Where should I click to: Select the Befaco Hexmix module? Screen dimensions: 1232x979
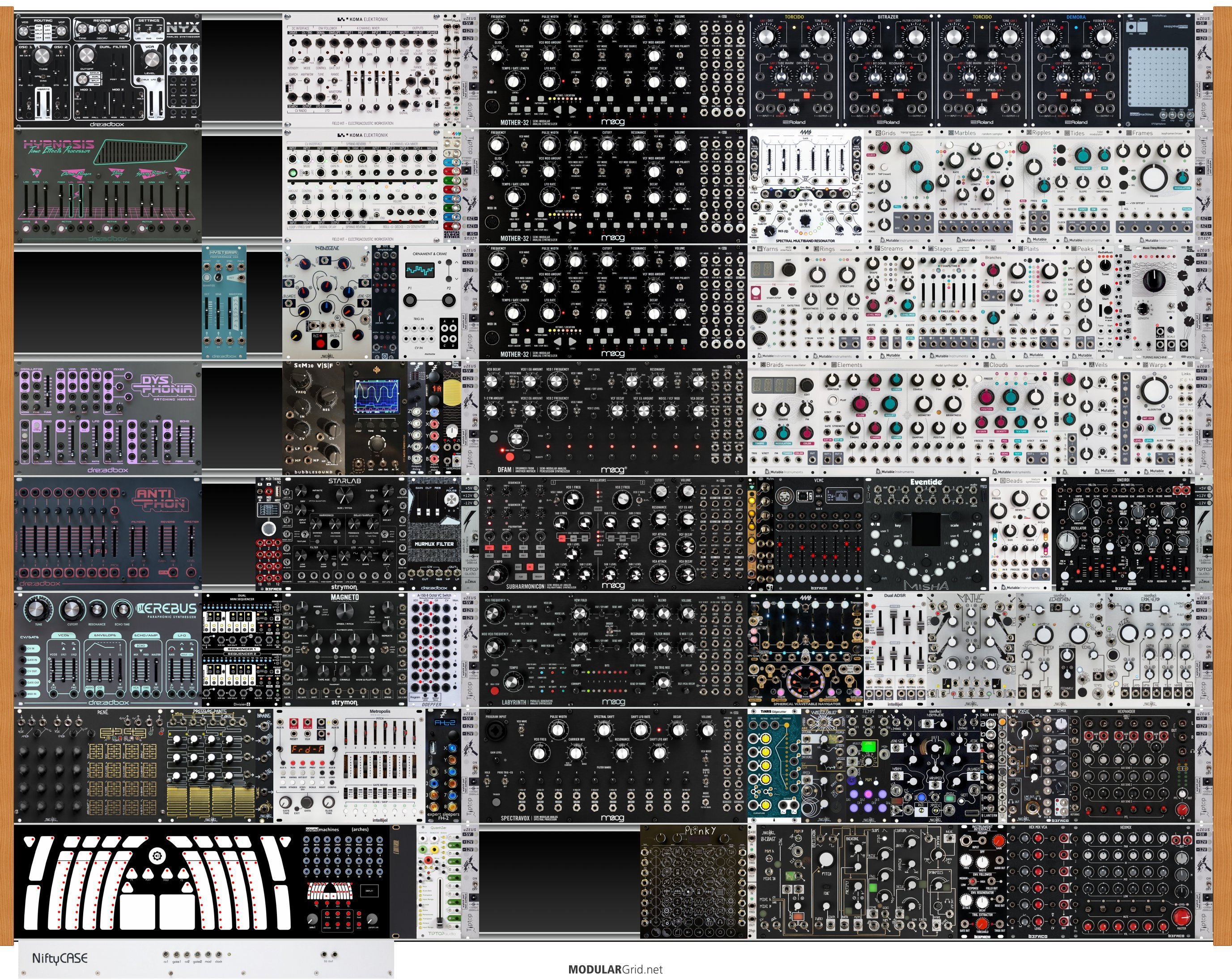pyautogui.click(x=1133, y=882)
